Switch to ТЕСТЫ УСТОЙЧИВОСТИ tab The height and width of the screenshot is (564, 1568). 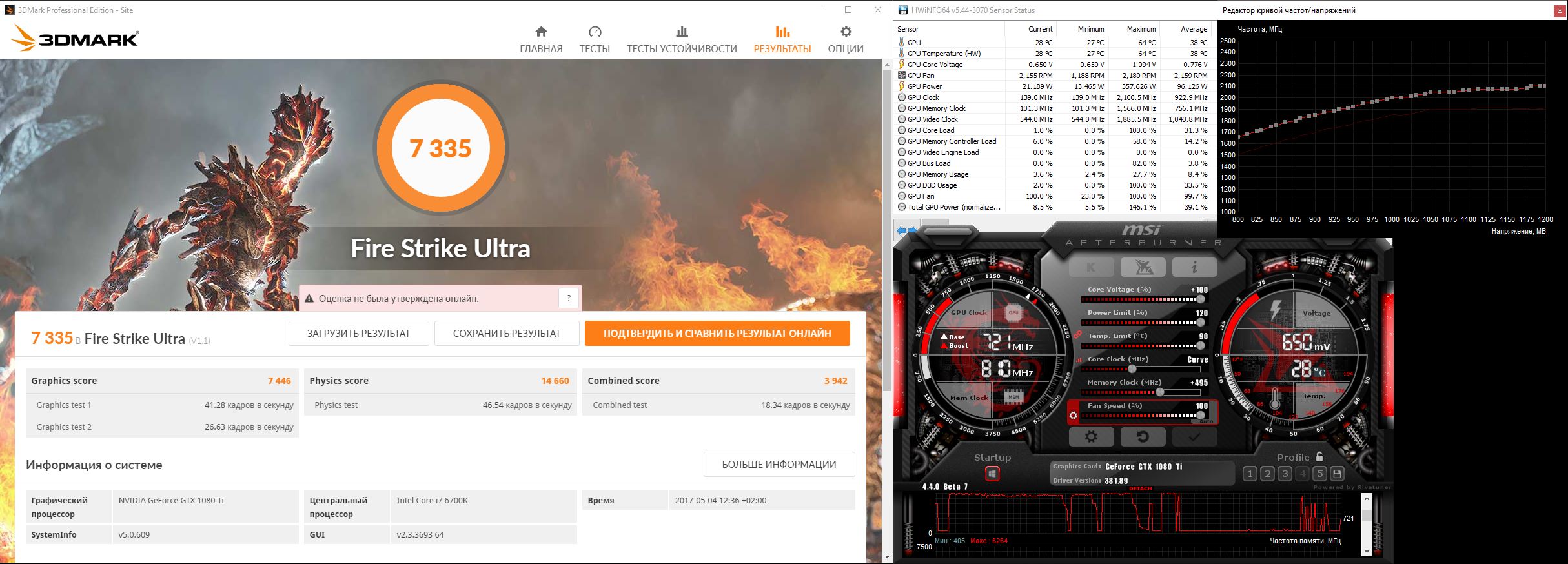tap(682, 40)
